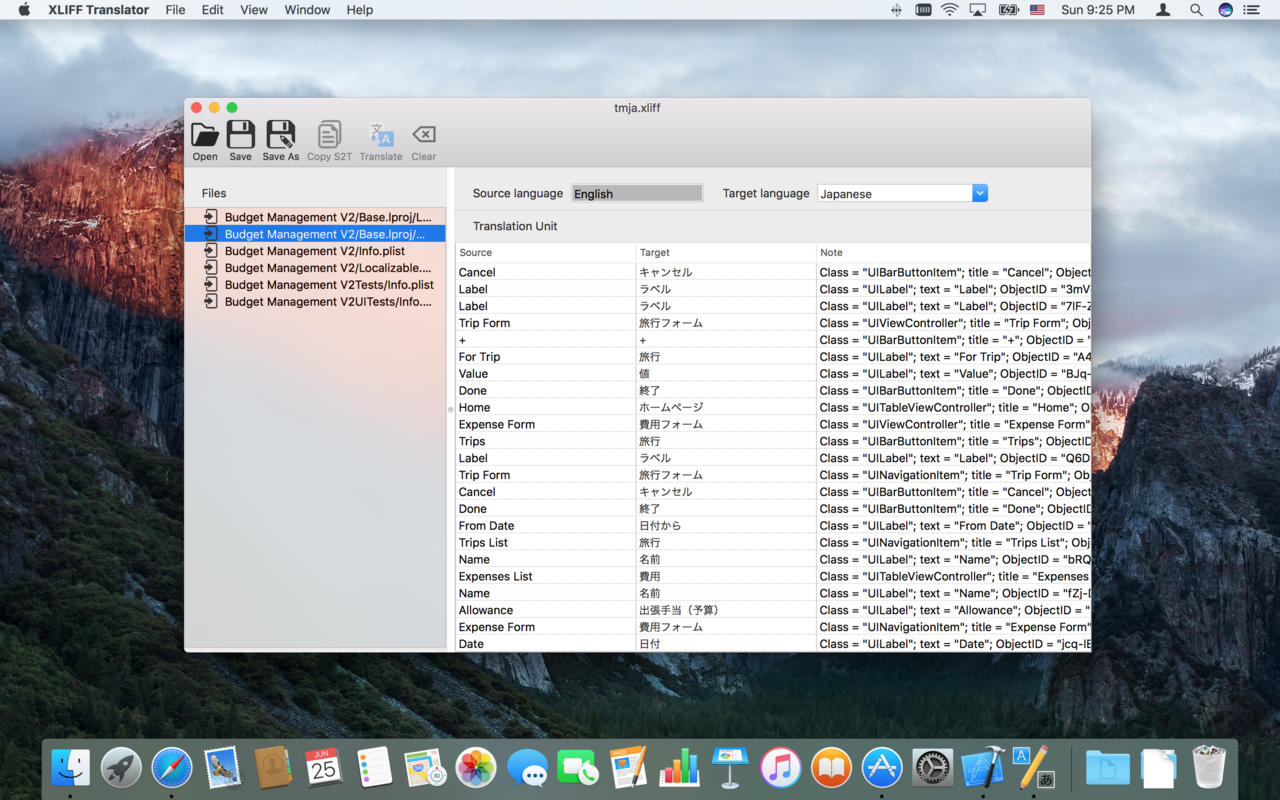Click the Target column header
1280x800 pixels.
point(726,253)
